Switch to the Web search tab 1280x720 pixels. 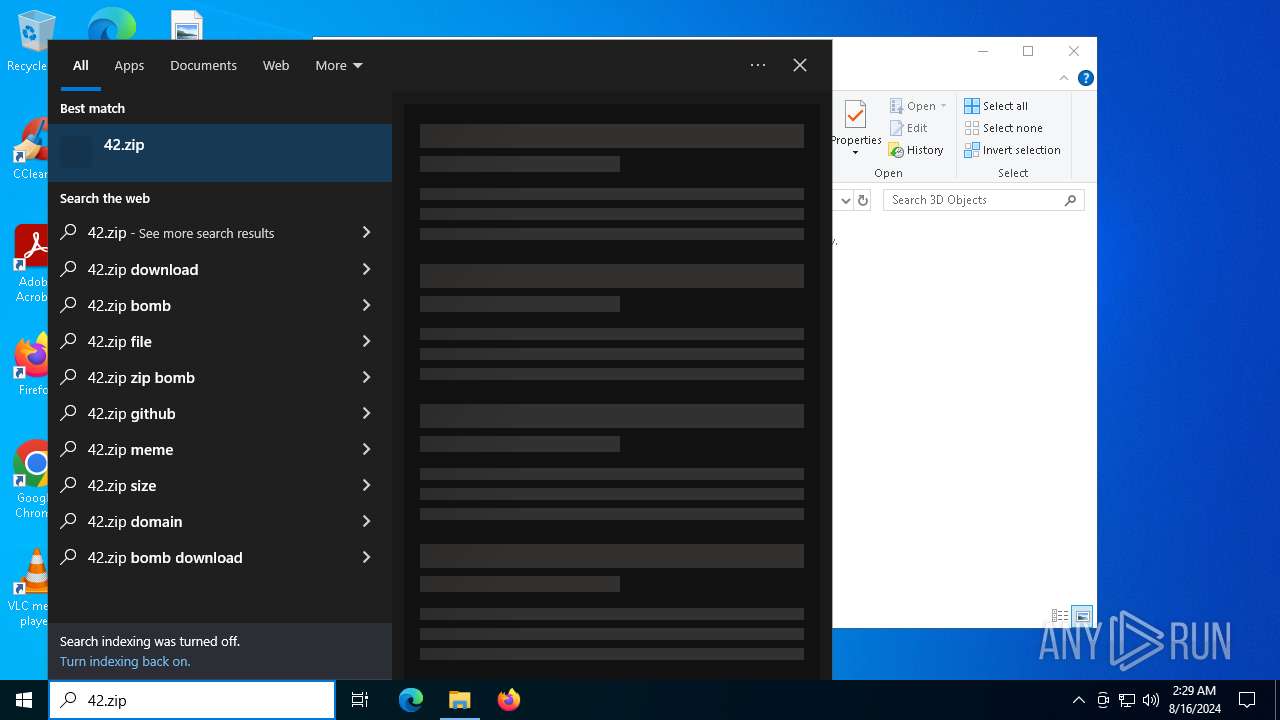[x=276, y=65]
